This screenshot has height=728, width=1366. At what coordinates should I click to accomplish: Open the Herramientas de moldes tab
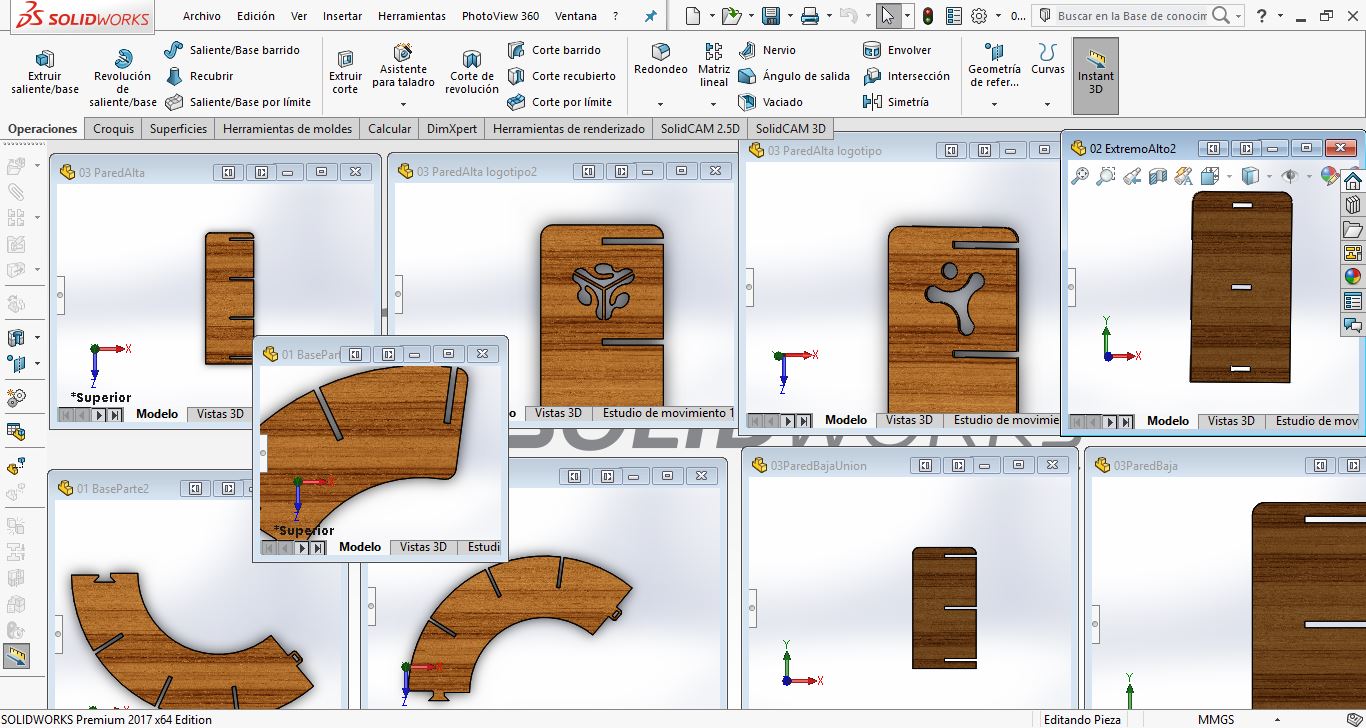(288, 129)
